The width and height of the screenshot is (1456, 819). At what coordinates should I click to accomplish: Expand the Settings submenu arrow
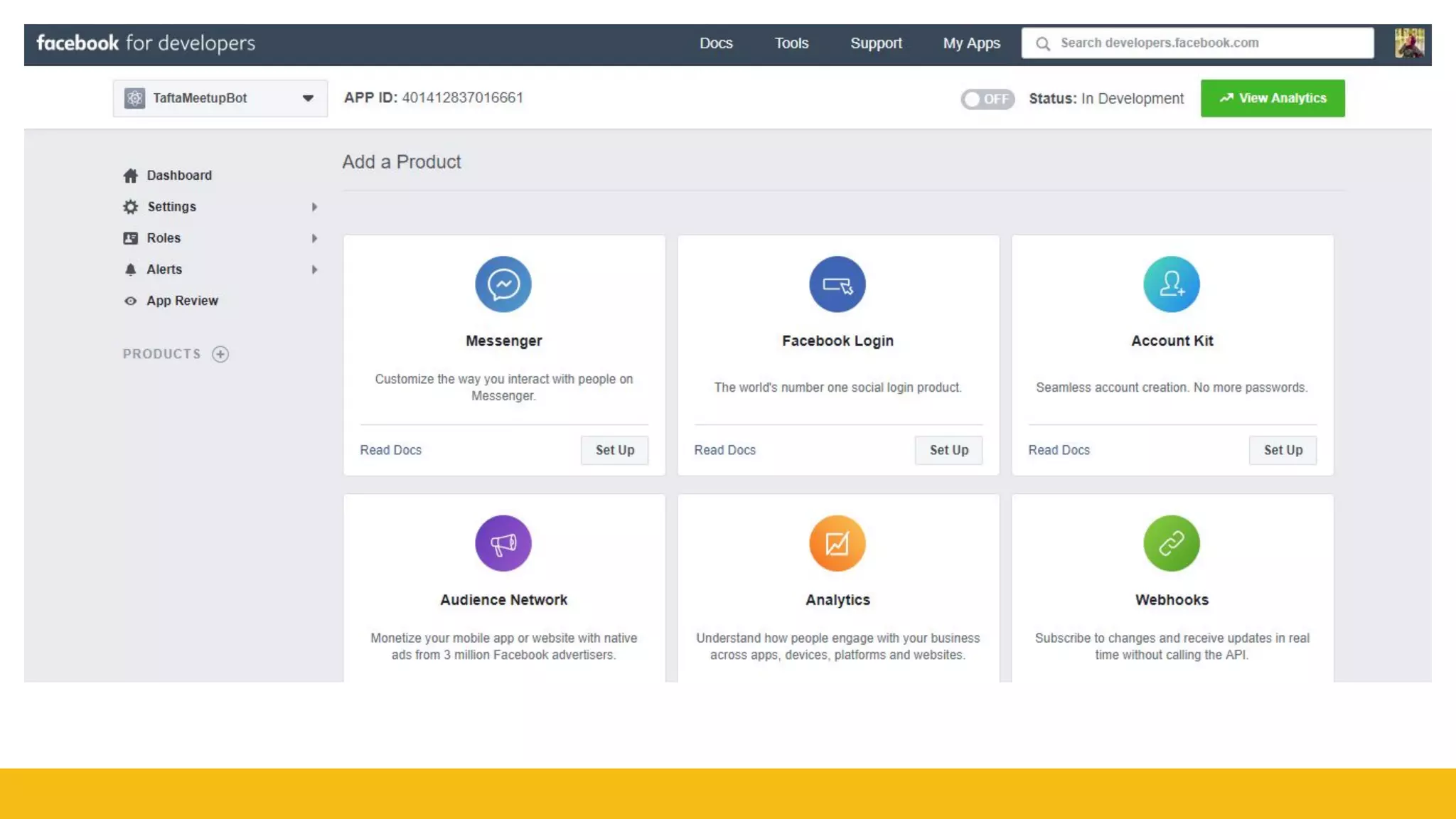tap(314, 207)
